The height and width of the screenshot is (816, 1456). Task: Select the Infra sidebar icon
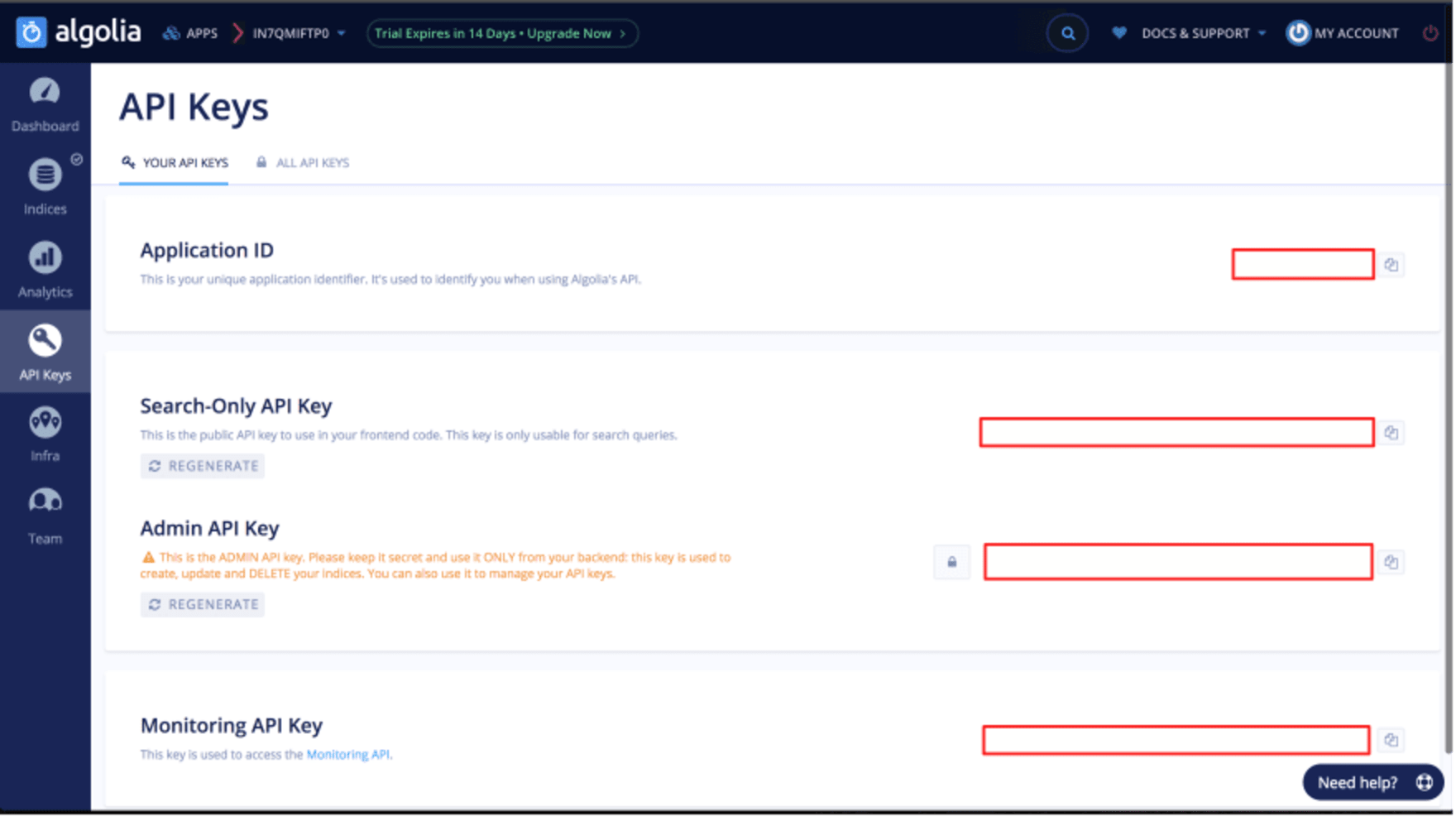pyautogui.click(x=45, y=430)
